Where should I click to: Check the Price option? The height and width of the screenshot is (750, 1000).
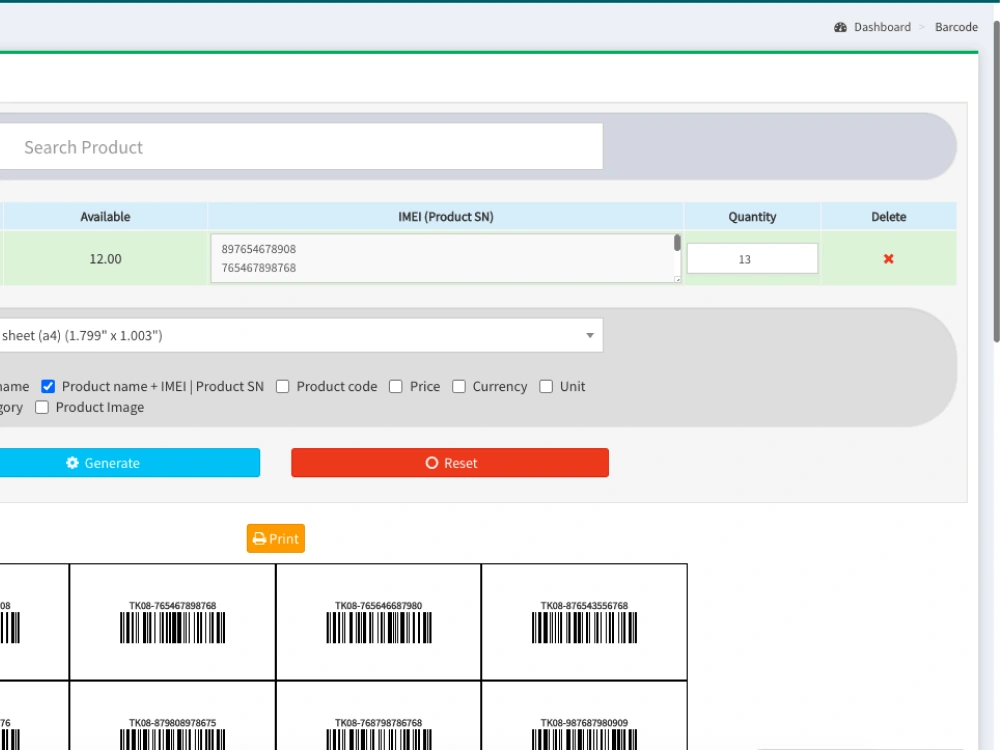tap(396, 386)
